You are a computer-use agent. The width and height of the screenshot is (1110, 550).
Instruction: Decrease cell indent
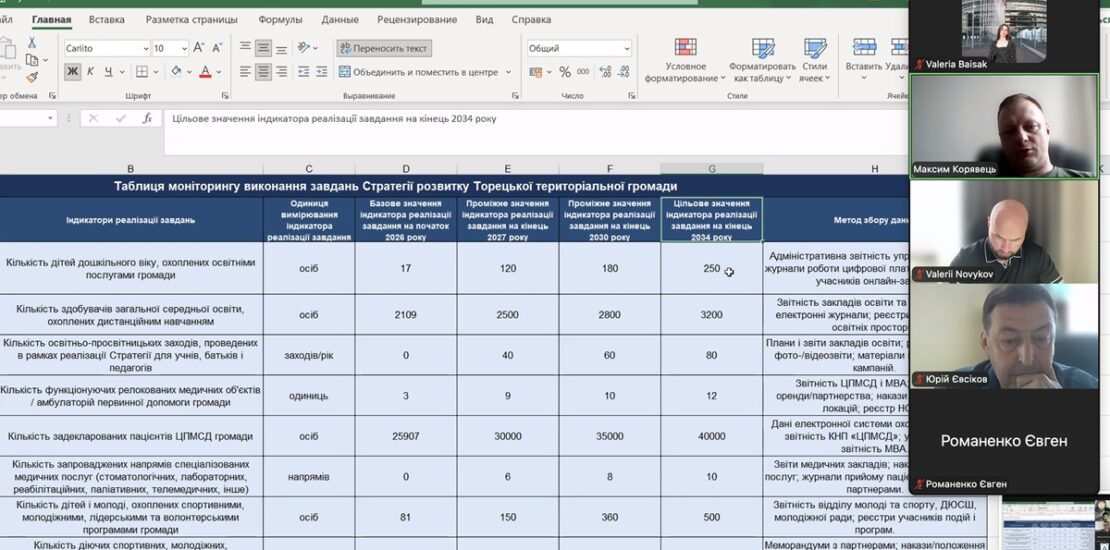point(304,71)
